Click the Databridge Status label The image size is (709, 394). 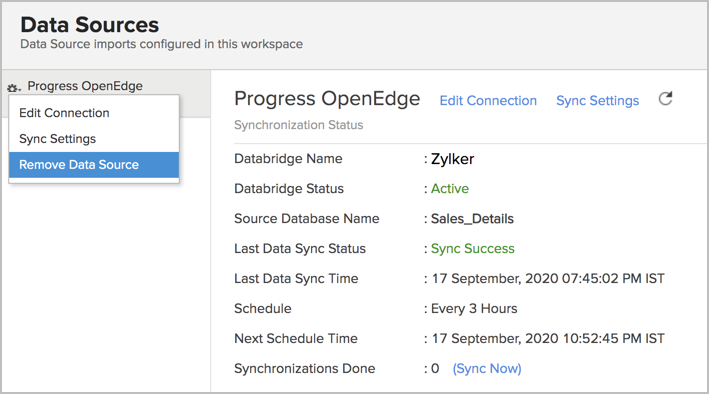click(x=289, y=189)
